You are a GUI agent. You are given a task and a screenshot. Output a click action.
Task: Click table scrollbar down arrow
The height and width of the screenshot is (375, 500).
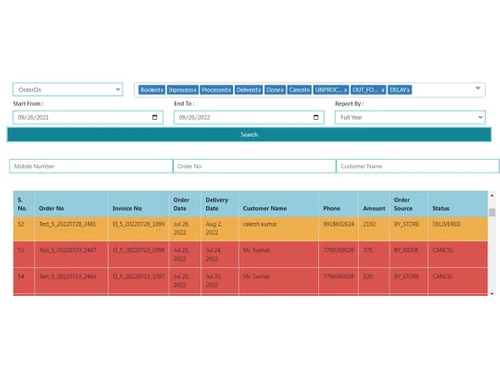(492, 294)
